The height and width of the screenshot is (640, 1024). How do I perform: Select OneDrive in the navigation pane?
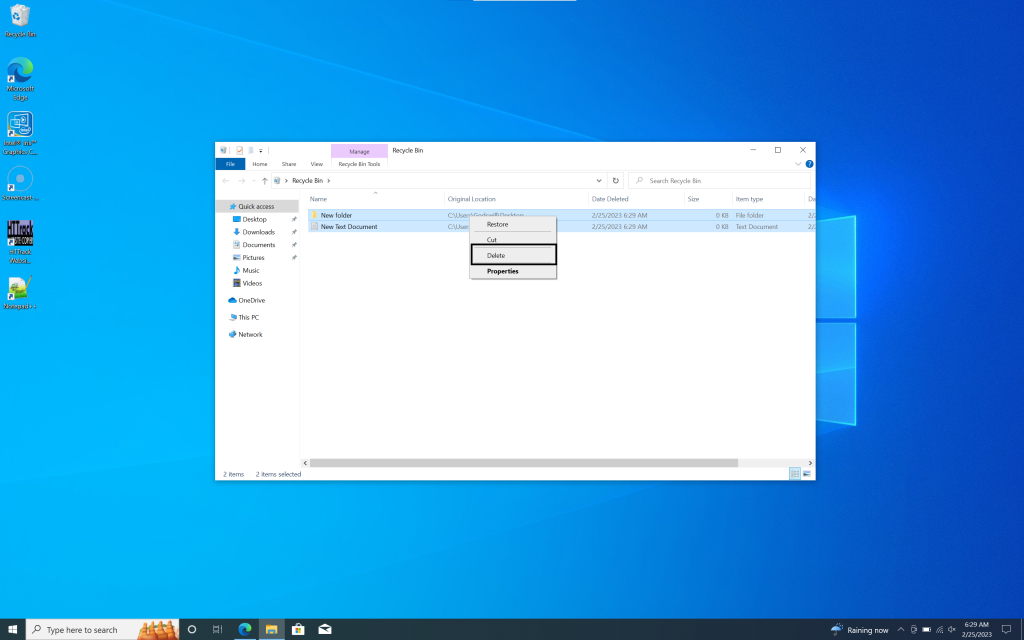pos(251,300)
